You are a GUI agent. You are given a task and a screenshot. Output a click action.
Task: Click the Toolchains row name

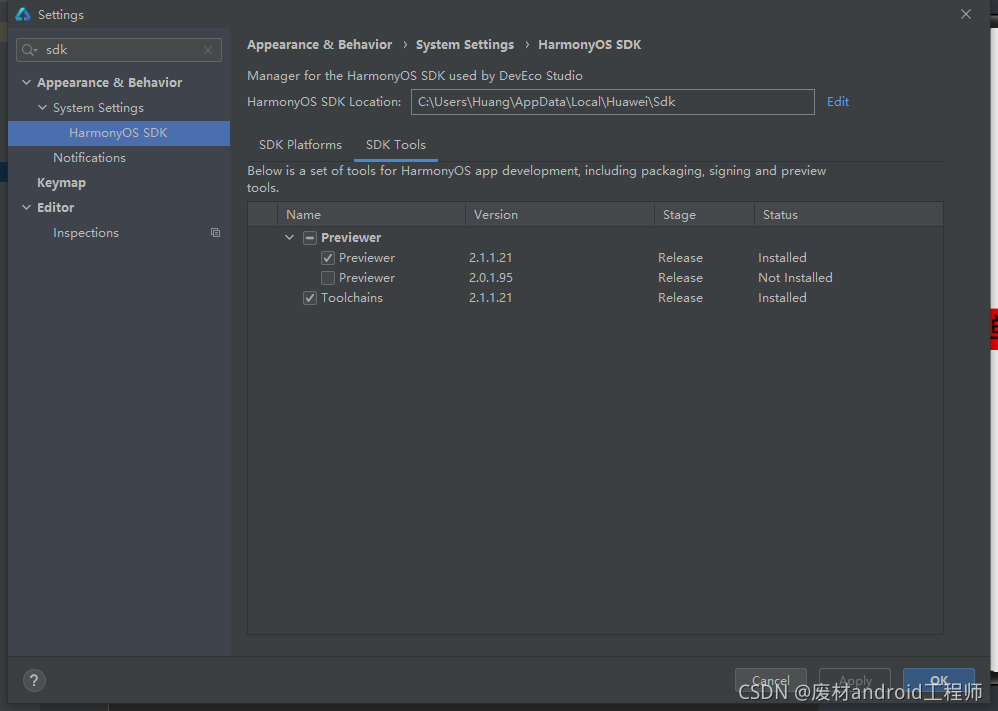352,298
